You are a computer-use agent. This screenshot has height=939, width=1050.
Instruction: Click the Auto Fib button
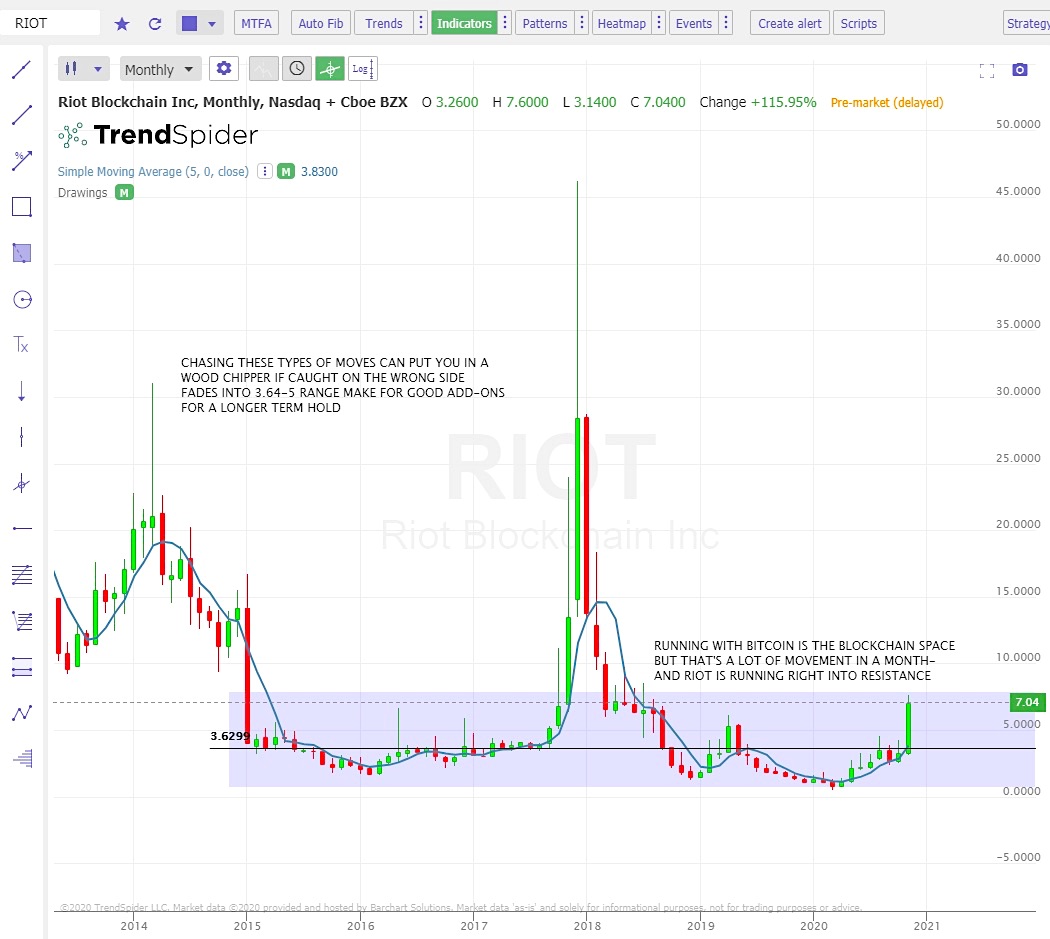[x=321, y=23]
